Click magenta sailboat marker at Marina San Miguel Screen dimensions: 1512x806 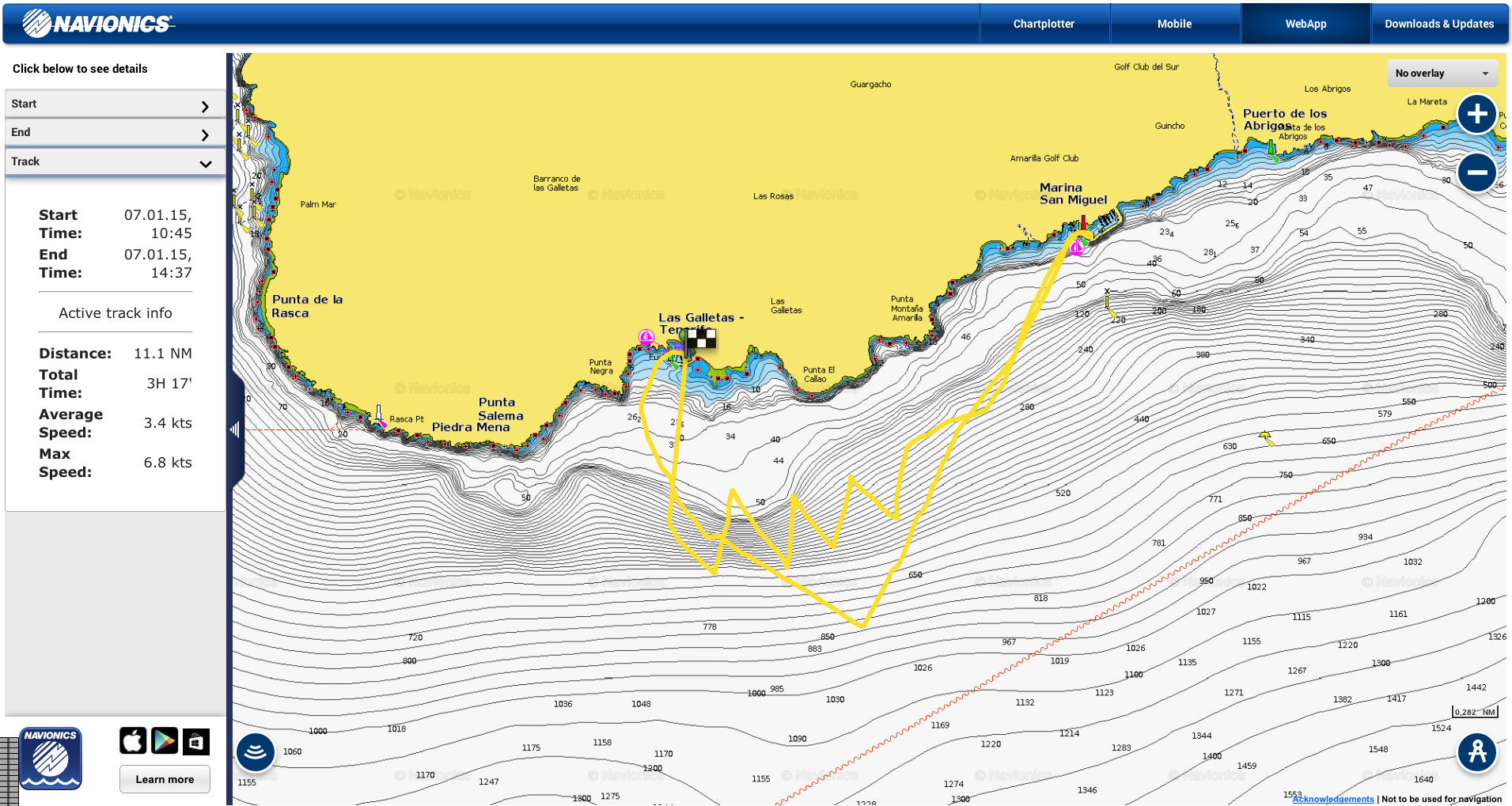pos(1077,248)
